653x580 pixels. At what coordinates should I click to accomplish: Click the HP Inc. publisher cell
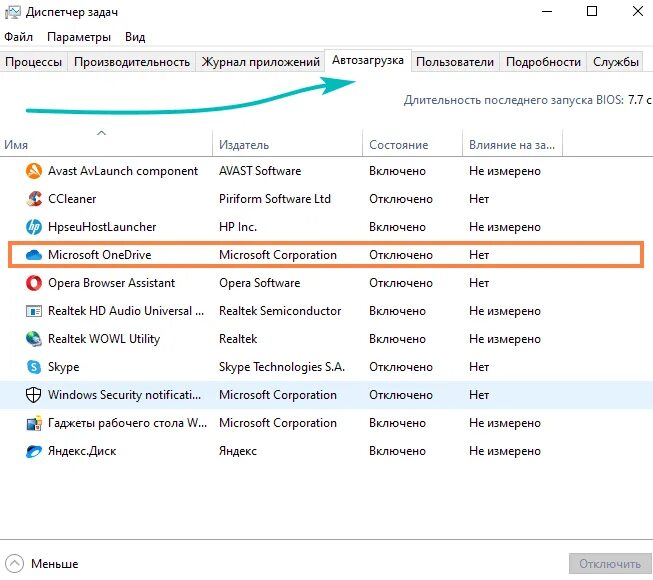pyautogui.click(x=238, y=227)
